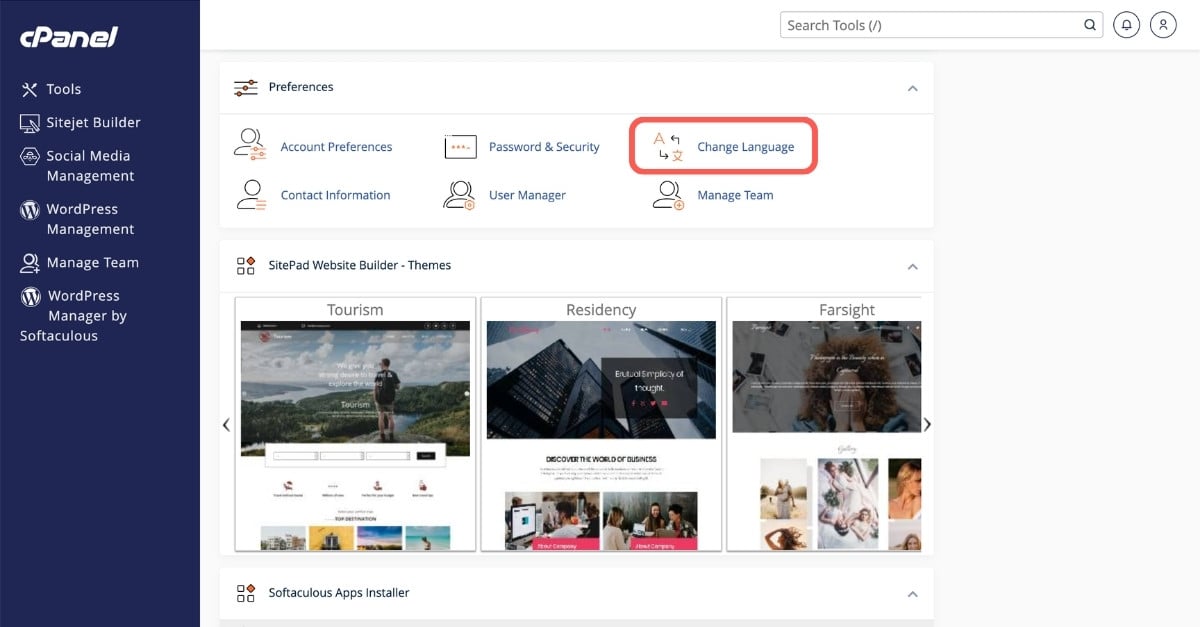Show previous themes with left arrow
Screen dimensions: 1200x627
(x=226, y=424)
